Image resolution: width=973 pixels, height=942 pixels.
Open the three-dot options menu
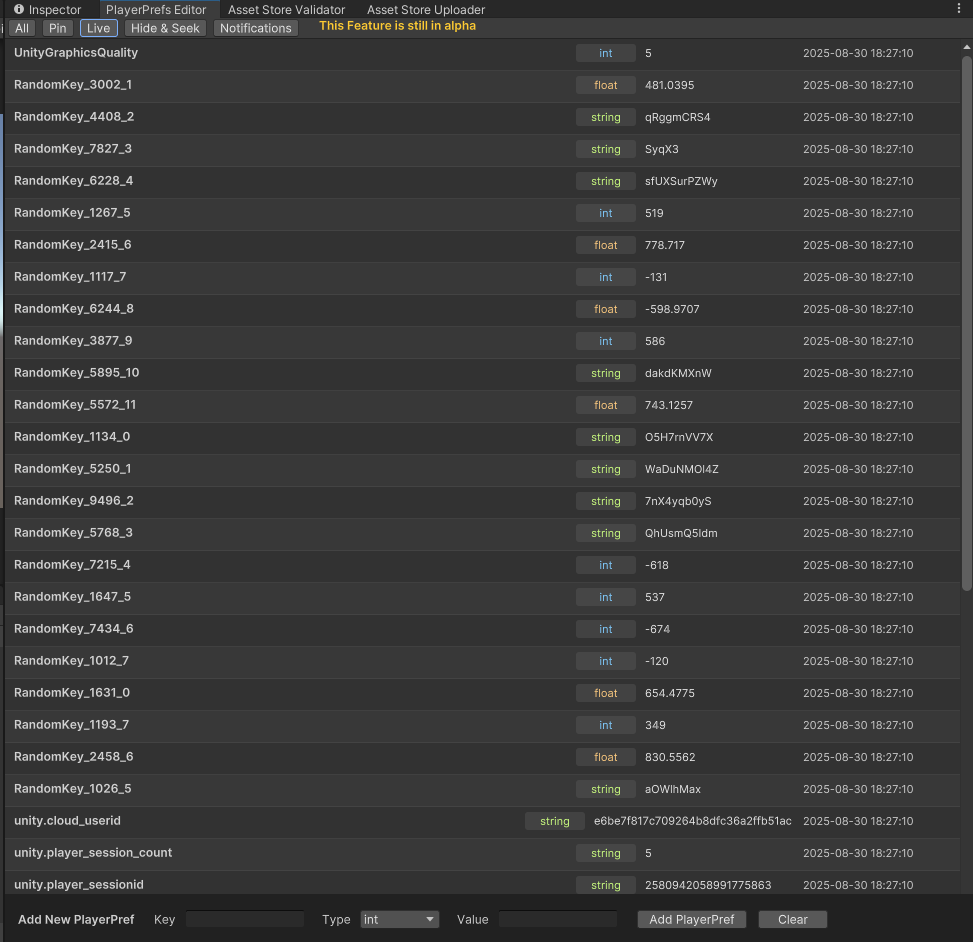[959, 8]
